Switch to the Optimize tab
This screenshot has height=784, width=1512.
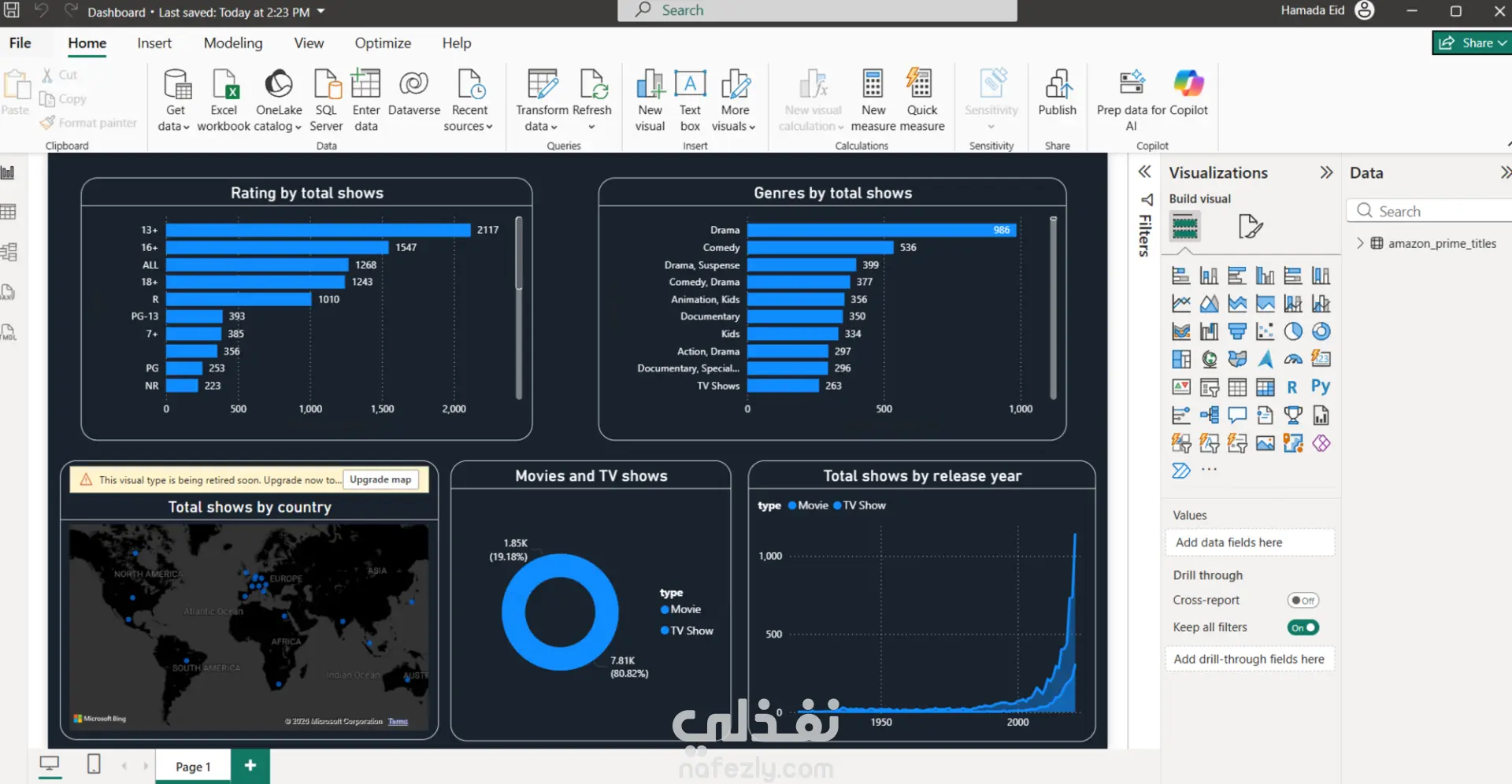tap(383, 43)
